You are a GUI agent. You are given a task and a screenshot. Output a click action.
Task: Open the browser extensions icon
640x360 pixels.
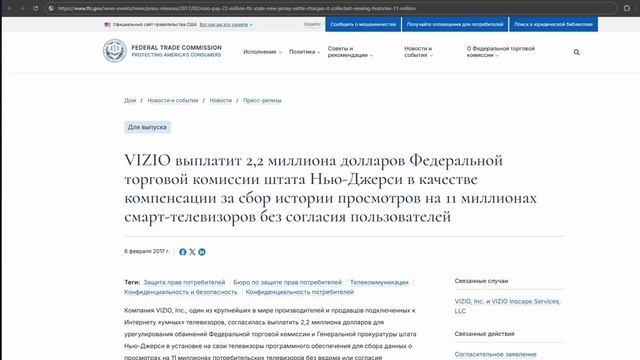(x=627, y=8)
